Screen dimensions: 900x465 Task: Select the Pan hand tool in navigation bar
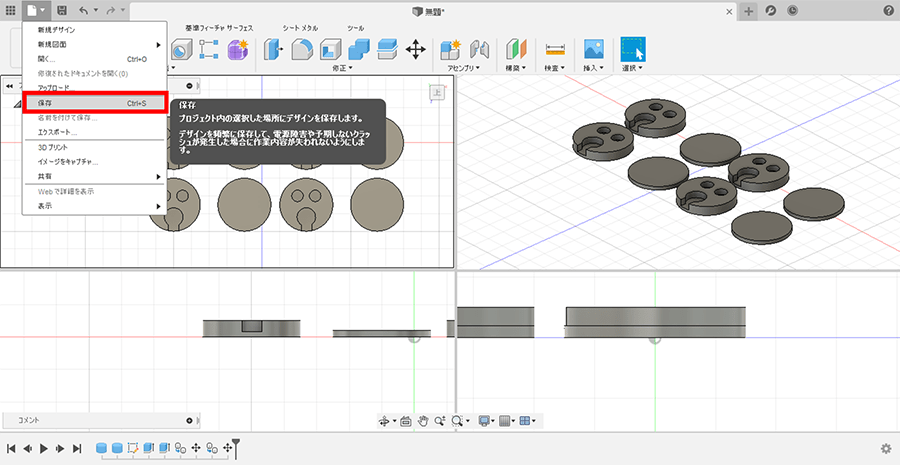pyautogui.click(x=423, y=421)
